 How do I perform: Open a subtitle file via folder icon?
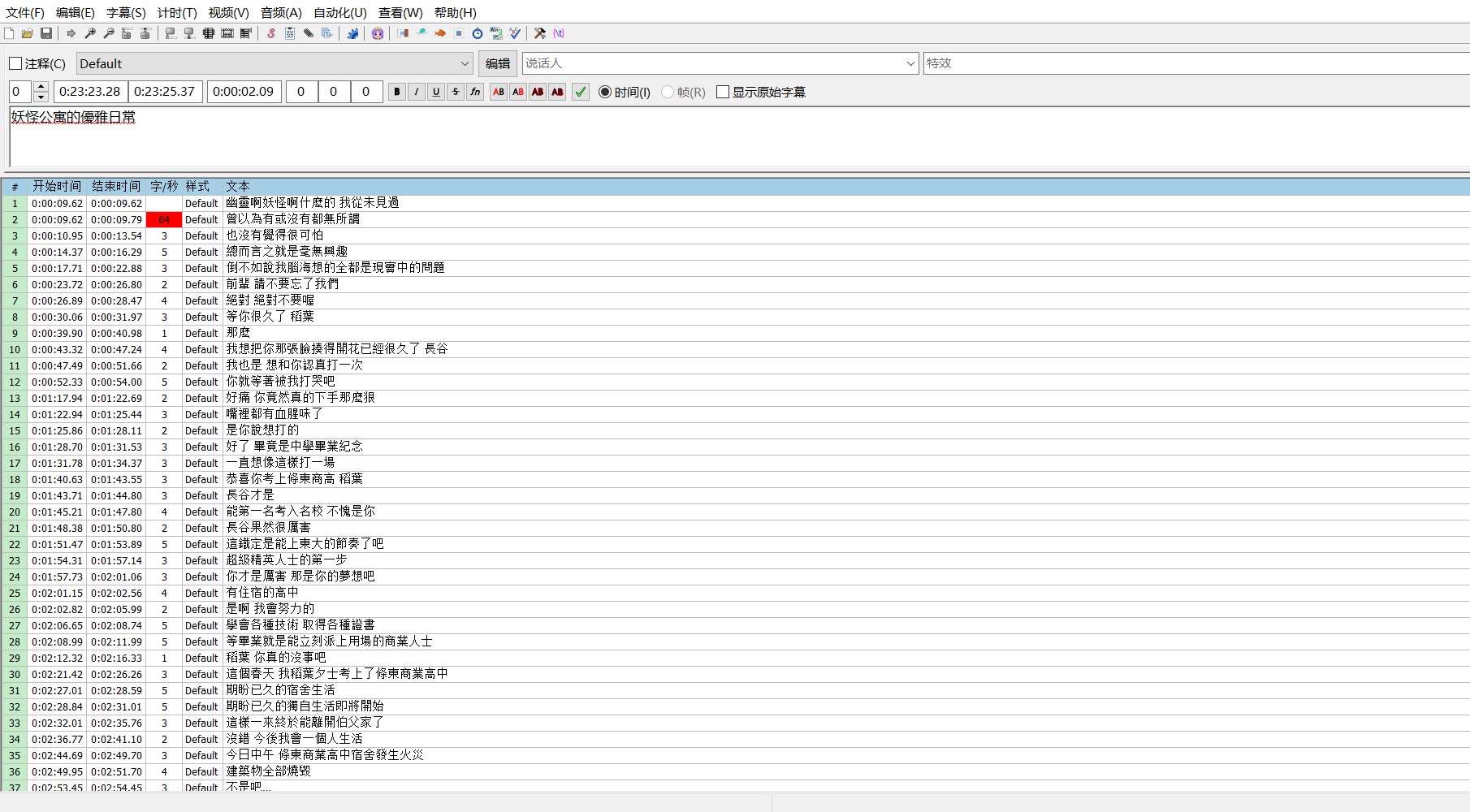[x=28, y=33]
